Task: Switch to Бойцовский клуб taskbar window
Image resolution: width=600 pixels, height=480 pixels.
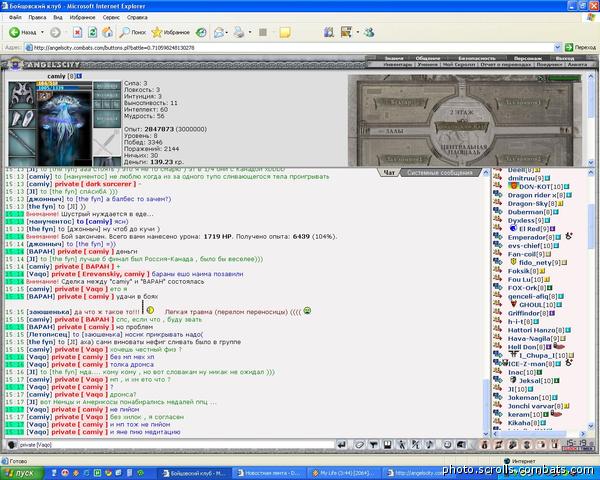Action: 195,473
